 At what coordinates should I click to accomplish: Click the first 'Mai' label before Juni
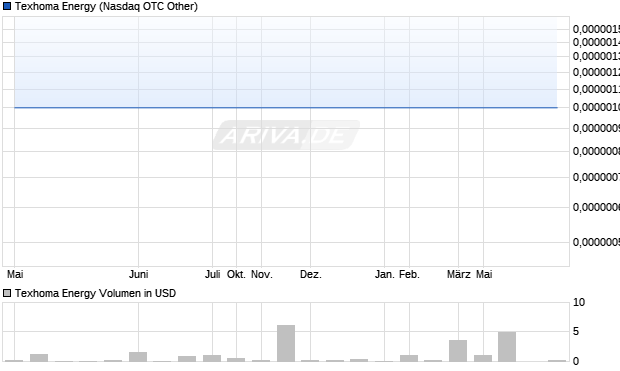tap(15, 274)
